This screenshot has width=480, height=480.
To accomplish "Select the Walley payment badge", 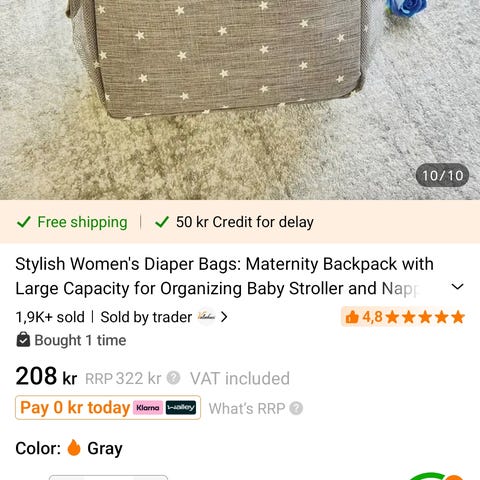I will 181,408.
